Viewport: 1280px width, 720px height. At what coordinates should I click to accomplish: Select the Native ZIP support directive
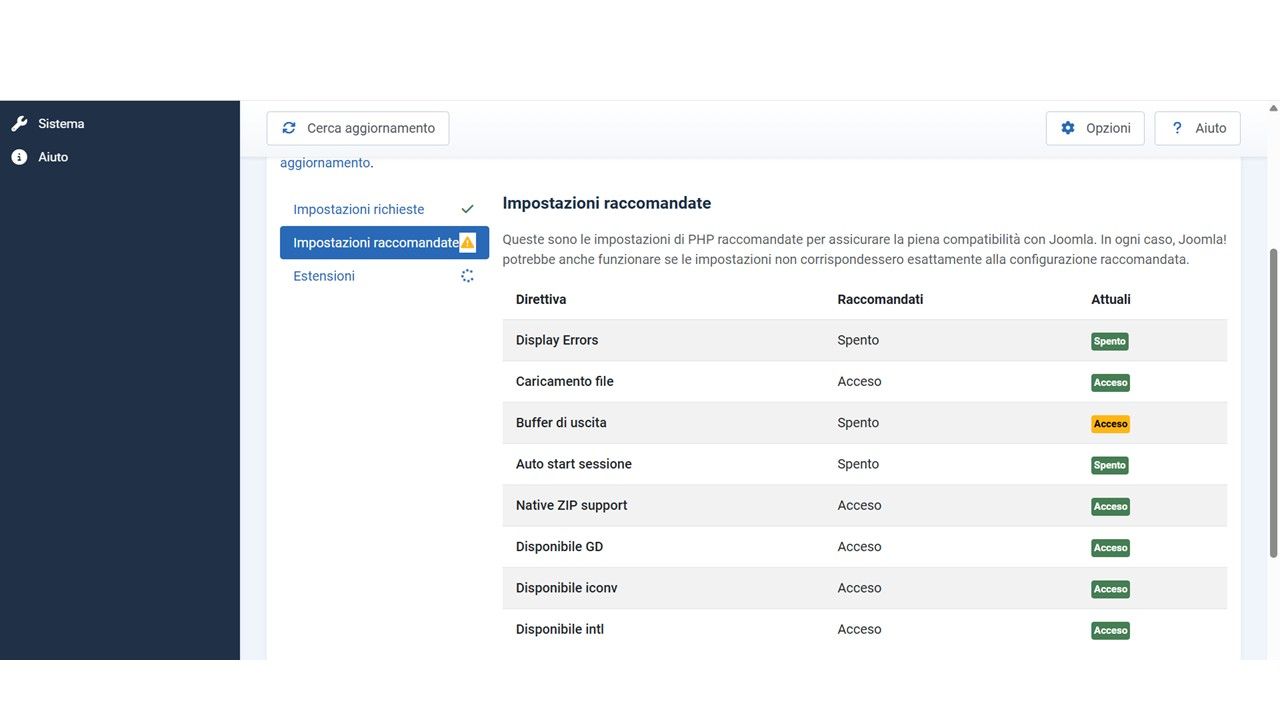572,505
